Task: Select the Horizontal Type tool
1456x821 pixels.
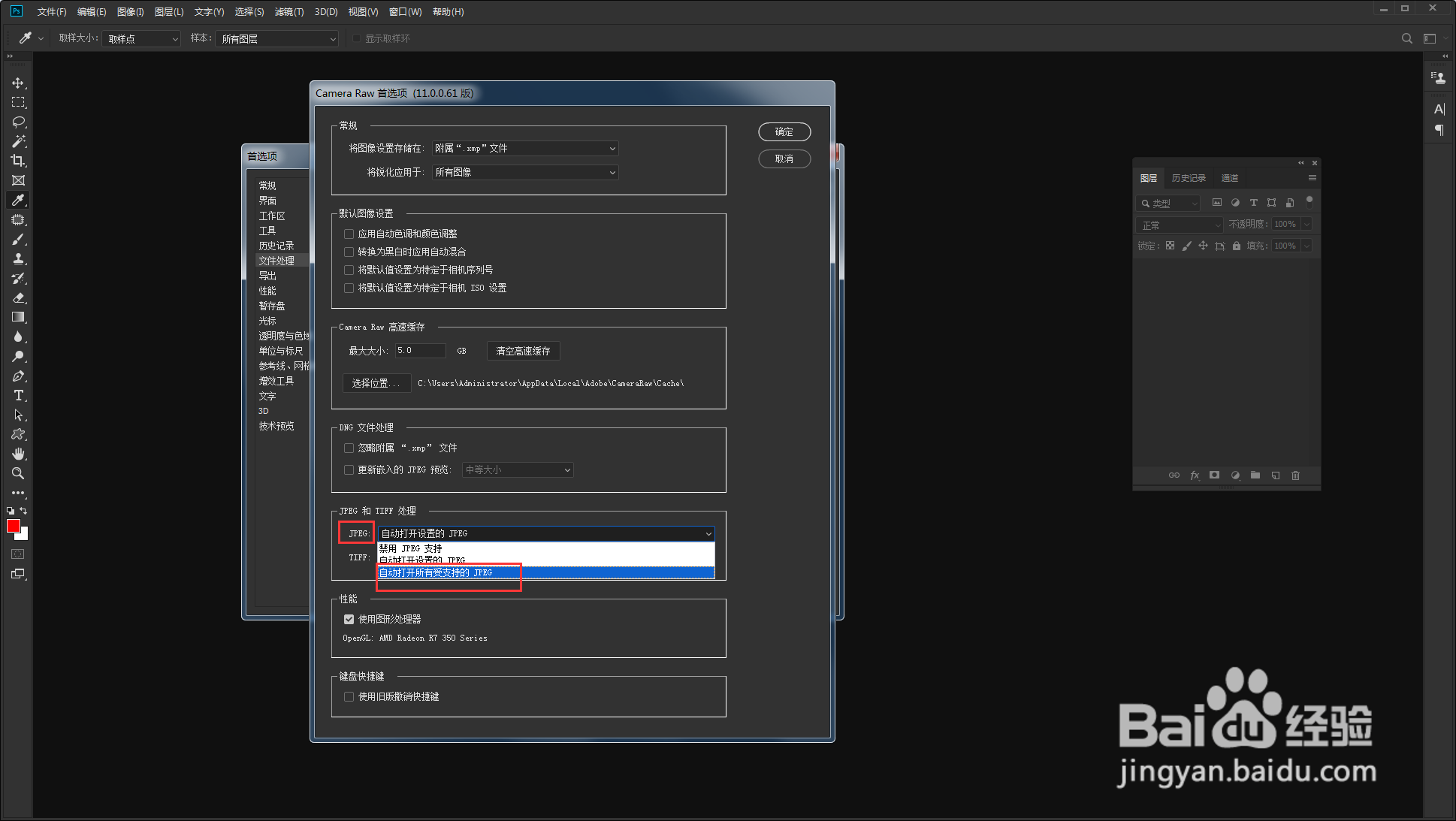Action: point(18,396)
